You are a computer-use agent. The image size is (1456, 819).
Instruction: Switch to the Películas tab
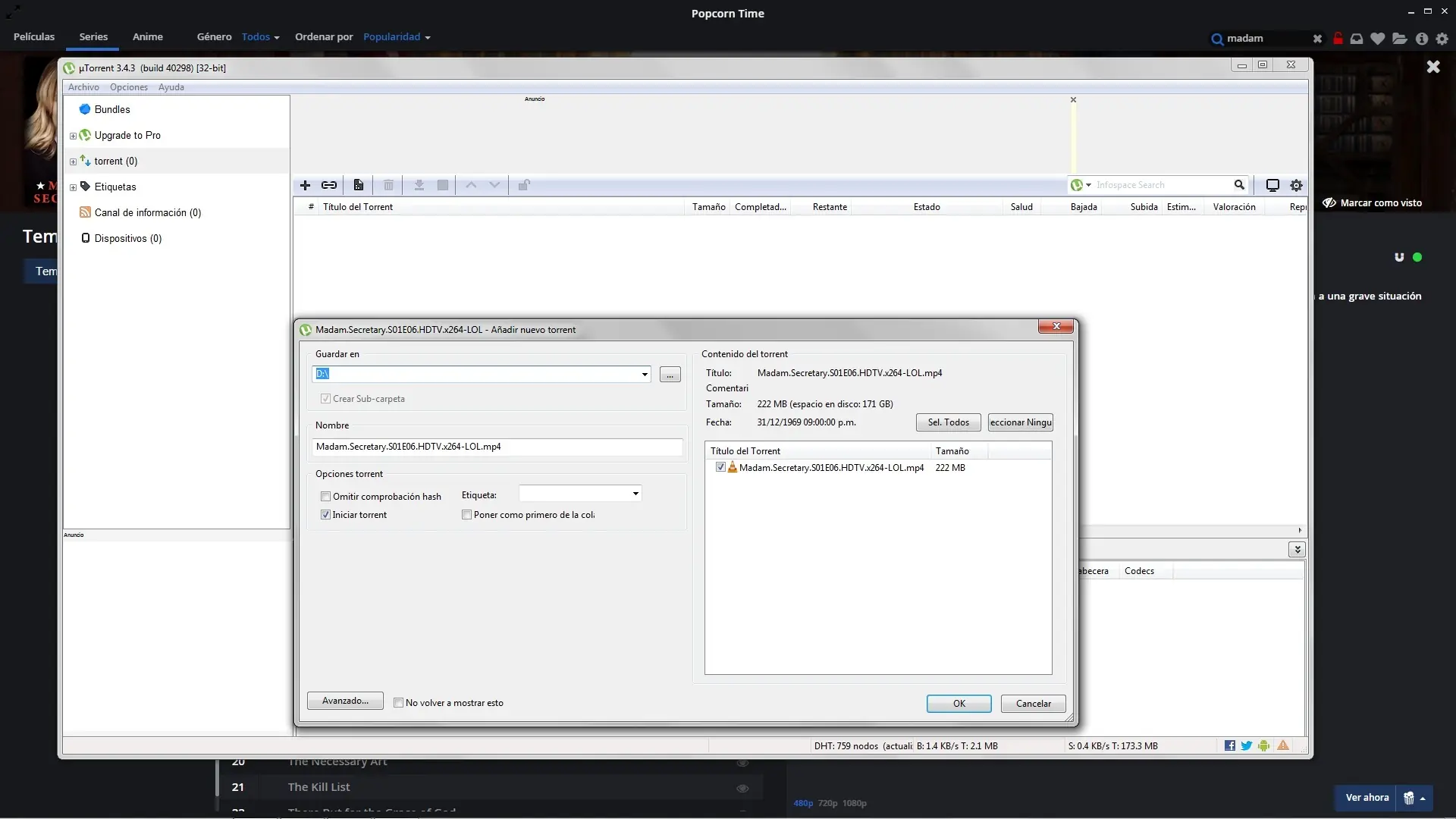tap(34, 36)
